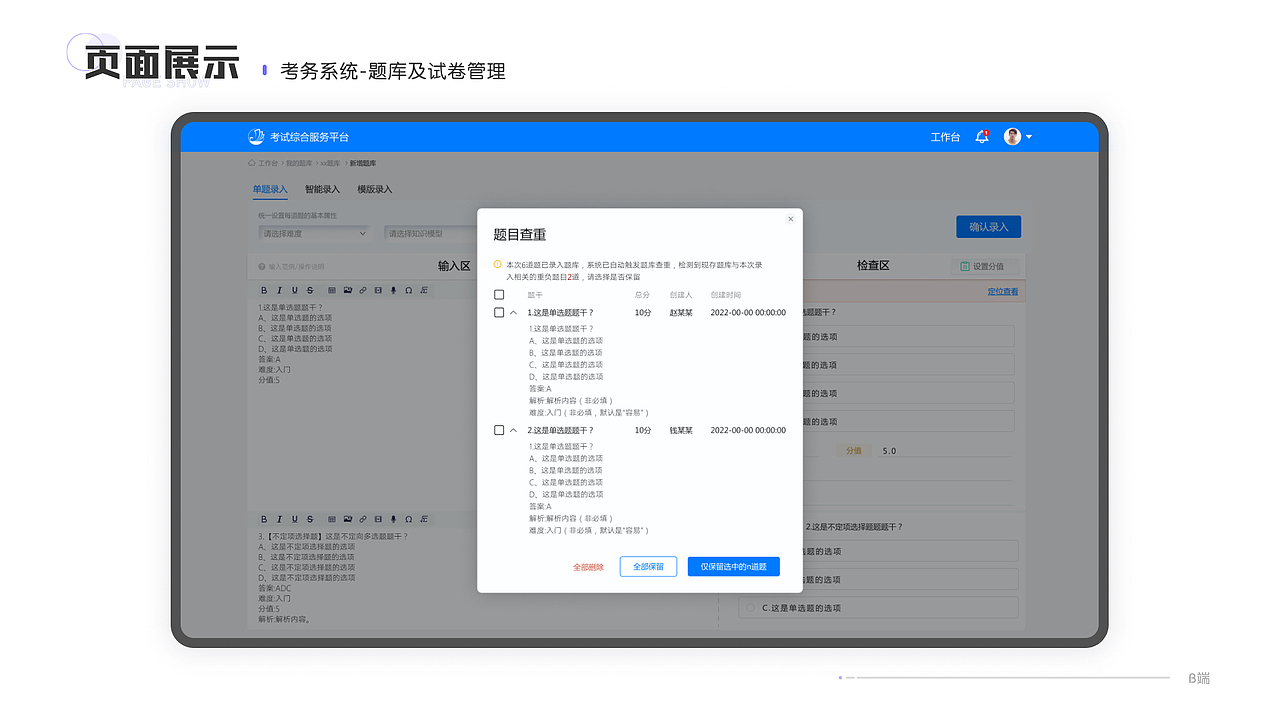Image resolution: width=1280 pixels, height=720 pixels.
Task: Insert special symbol Ω in upper toolbar
Action: (409, 290)
